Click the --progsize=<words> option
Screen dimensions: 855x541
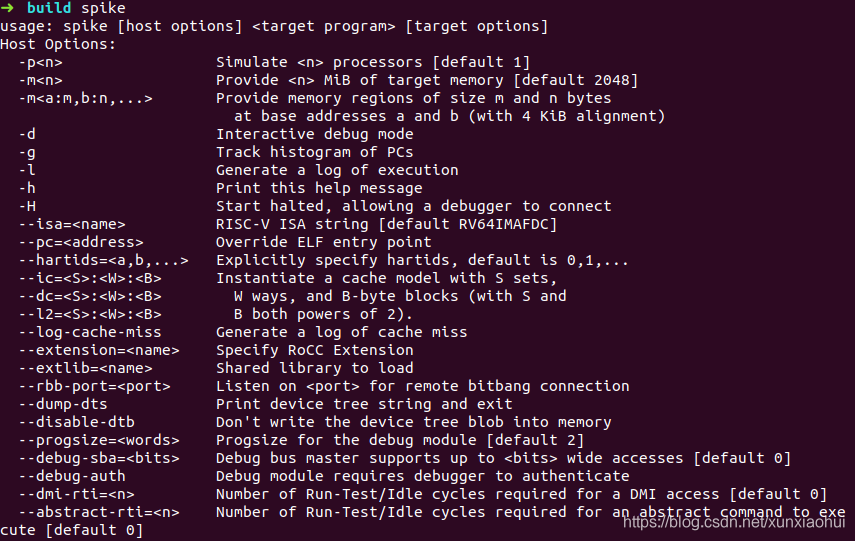click(99, 440)
